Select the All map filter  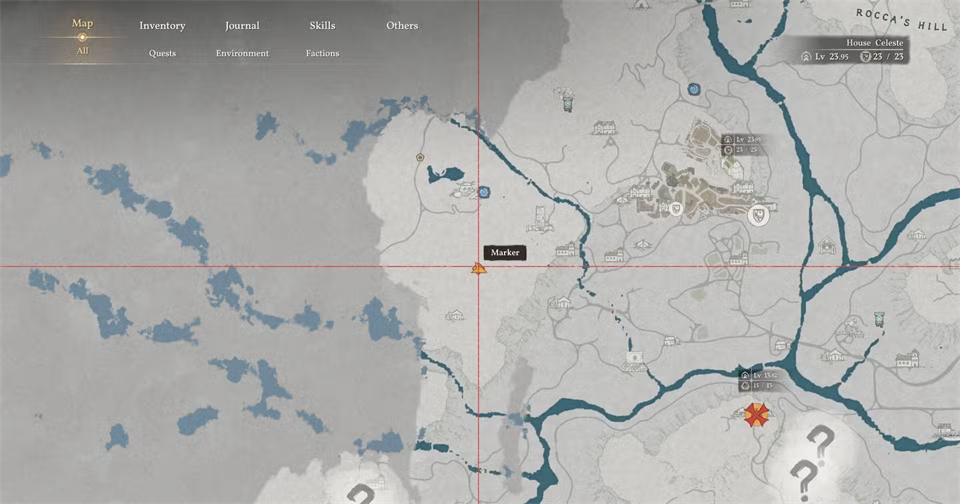(x=82, y=51)
